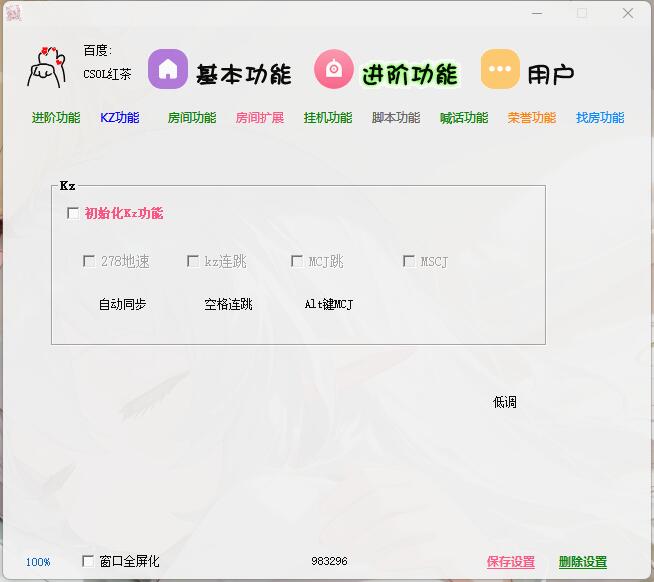Screen dimensions: 654x582
Task: Click the 删除设置 link
Action: 583,562
